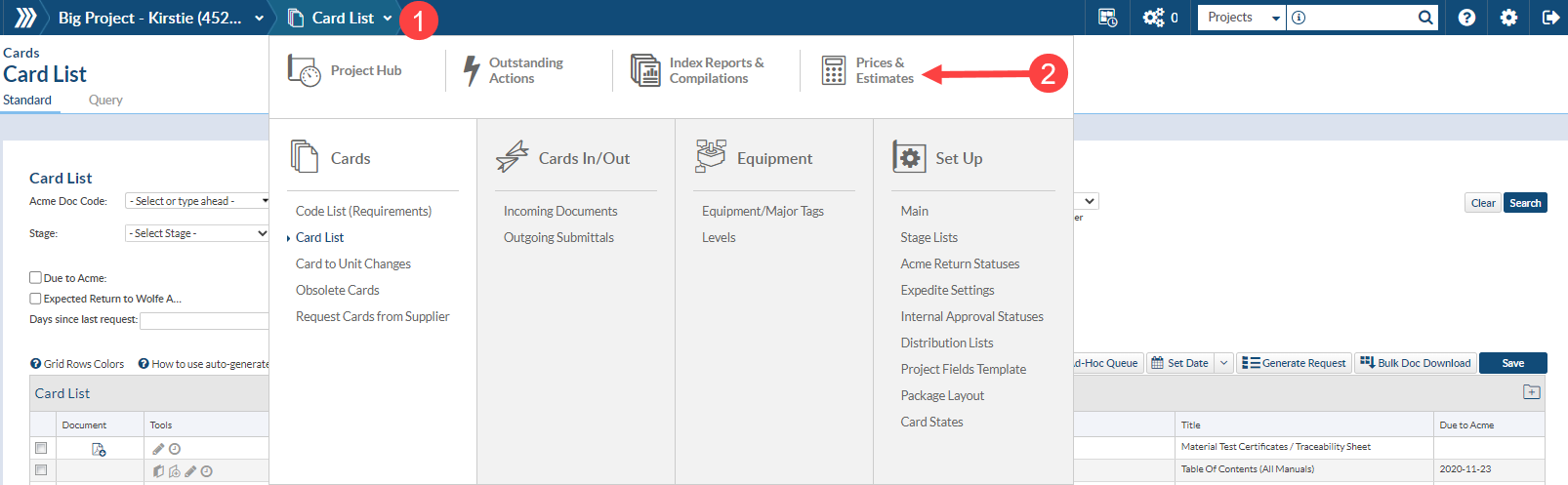Click the Equipment section icon
1568x485 pixels.
711,156
